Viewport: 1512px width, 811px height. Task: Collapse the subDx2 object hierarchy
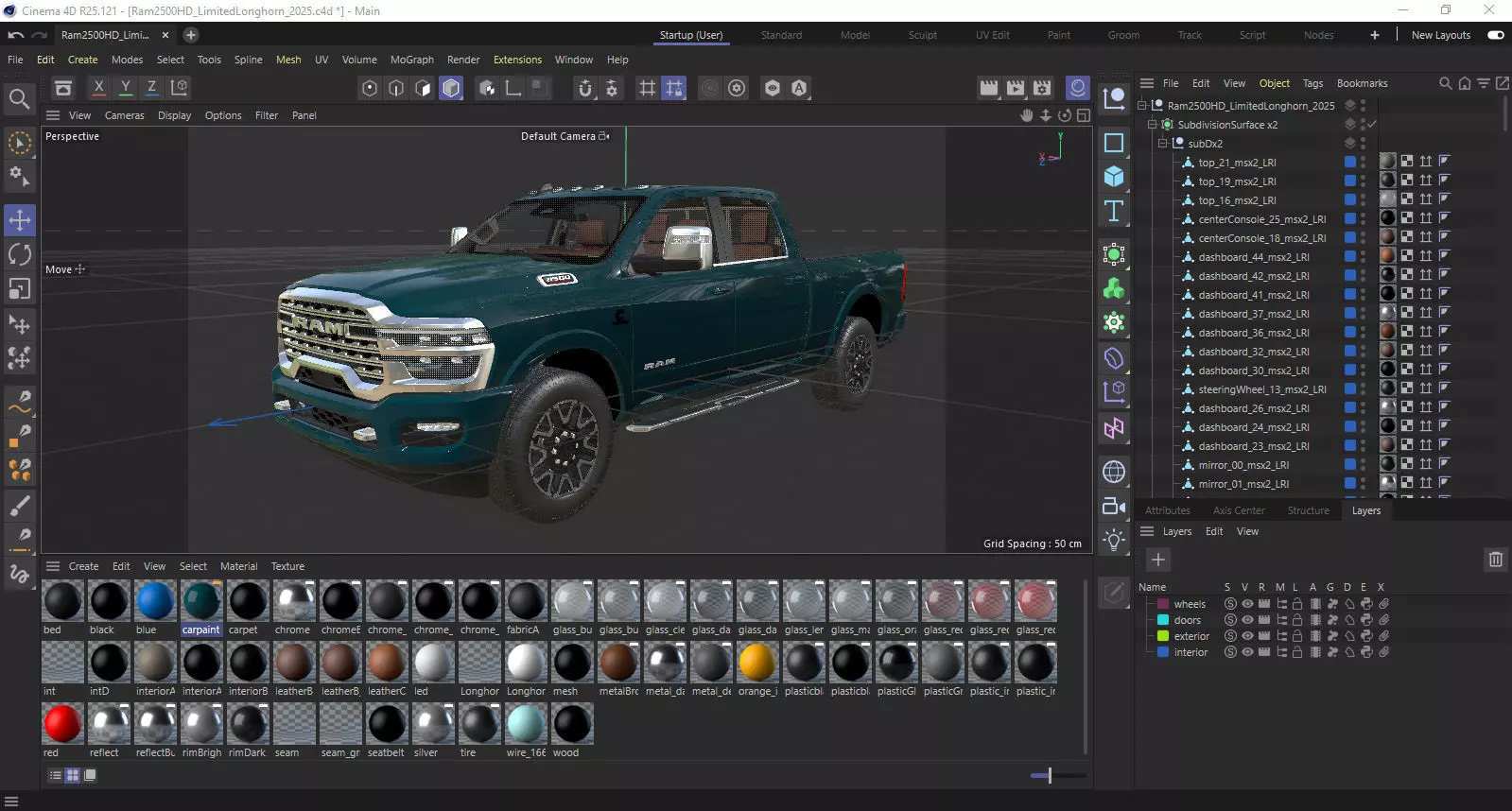1163,144
